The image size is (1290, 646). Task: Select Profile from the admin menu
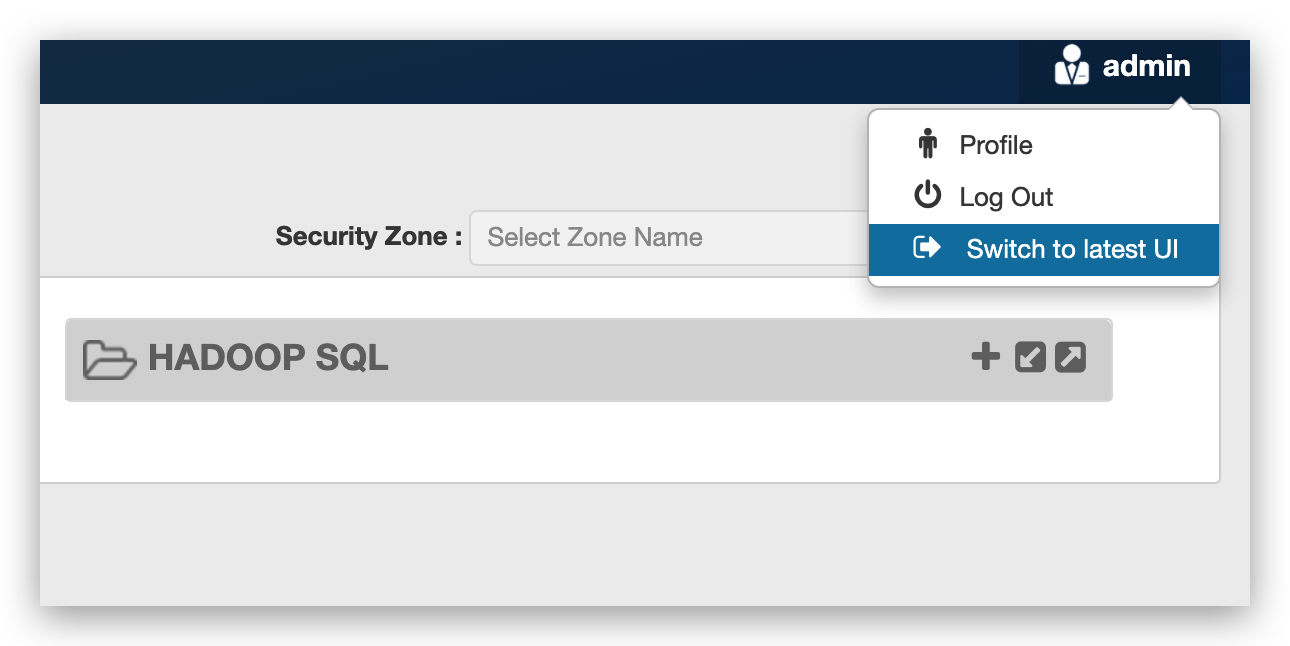(x=996, y=144)
